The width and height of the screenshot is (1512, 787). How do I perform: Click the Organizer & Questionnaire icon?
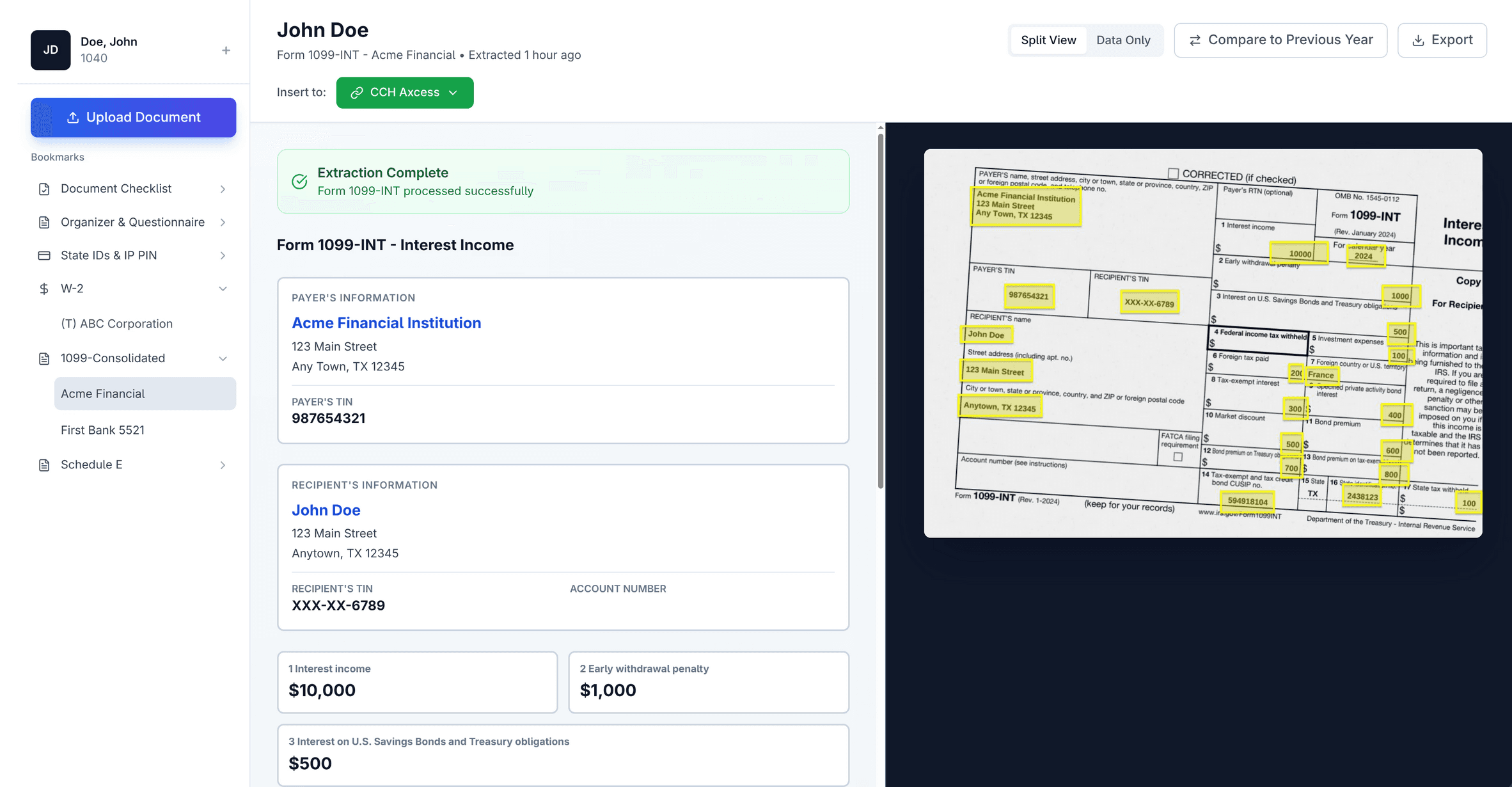pos(43,222)
